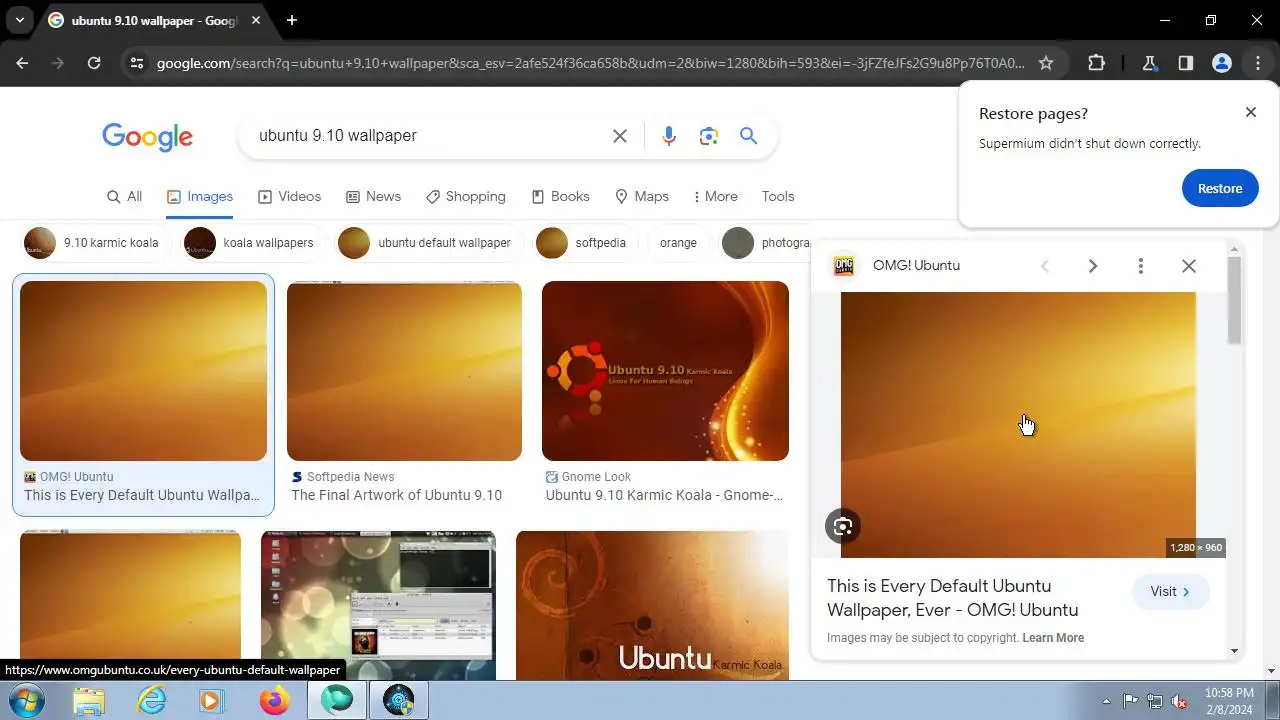Filter by ubuntu default wallpaper chip
1280x720 pixels.
pyautogui.click(x=429, y=243)
